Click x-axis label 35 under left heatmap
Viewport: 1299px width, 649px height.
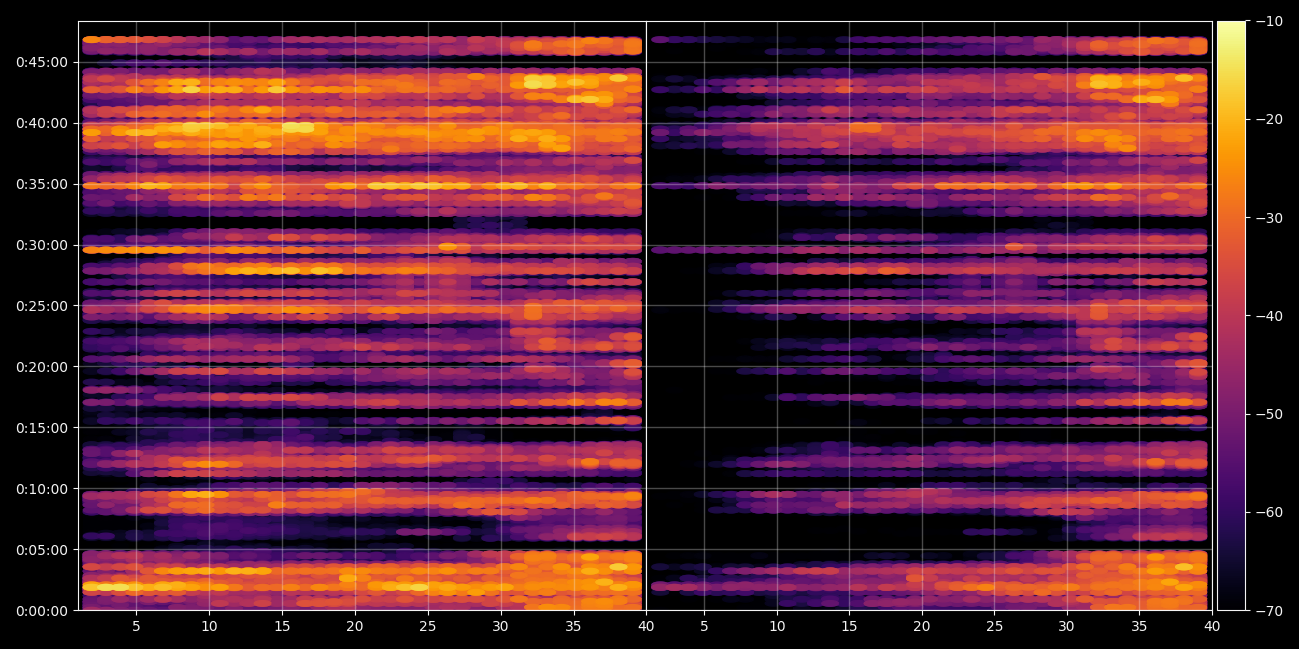click(573, 627)
